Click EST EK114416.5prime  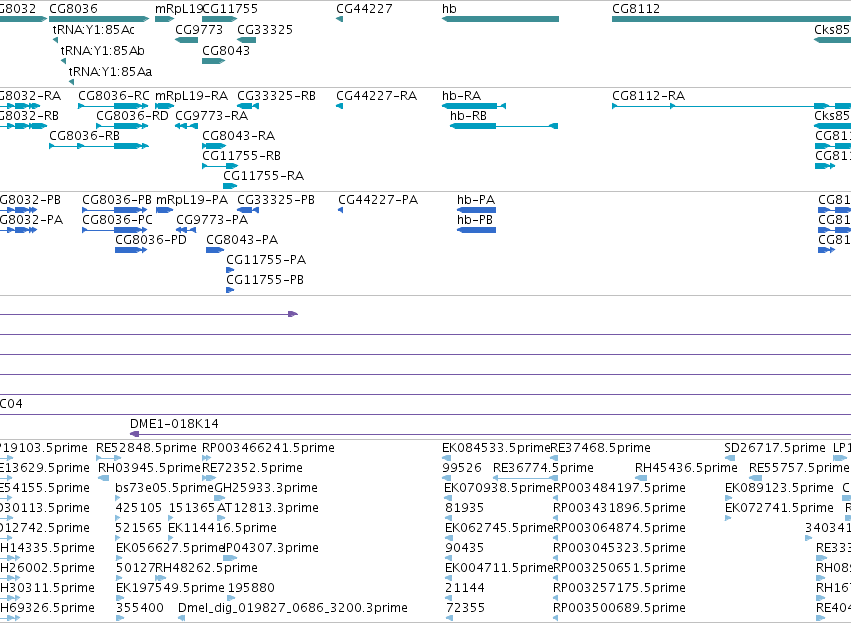tap(223, 527)
